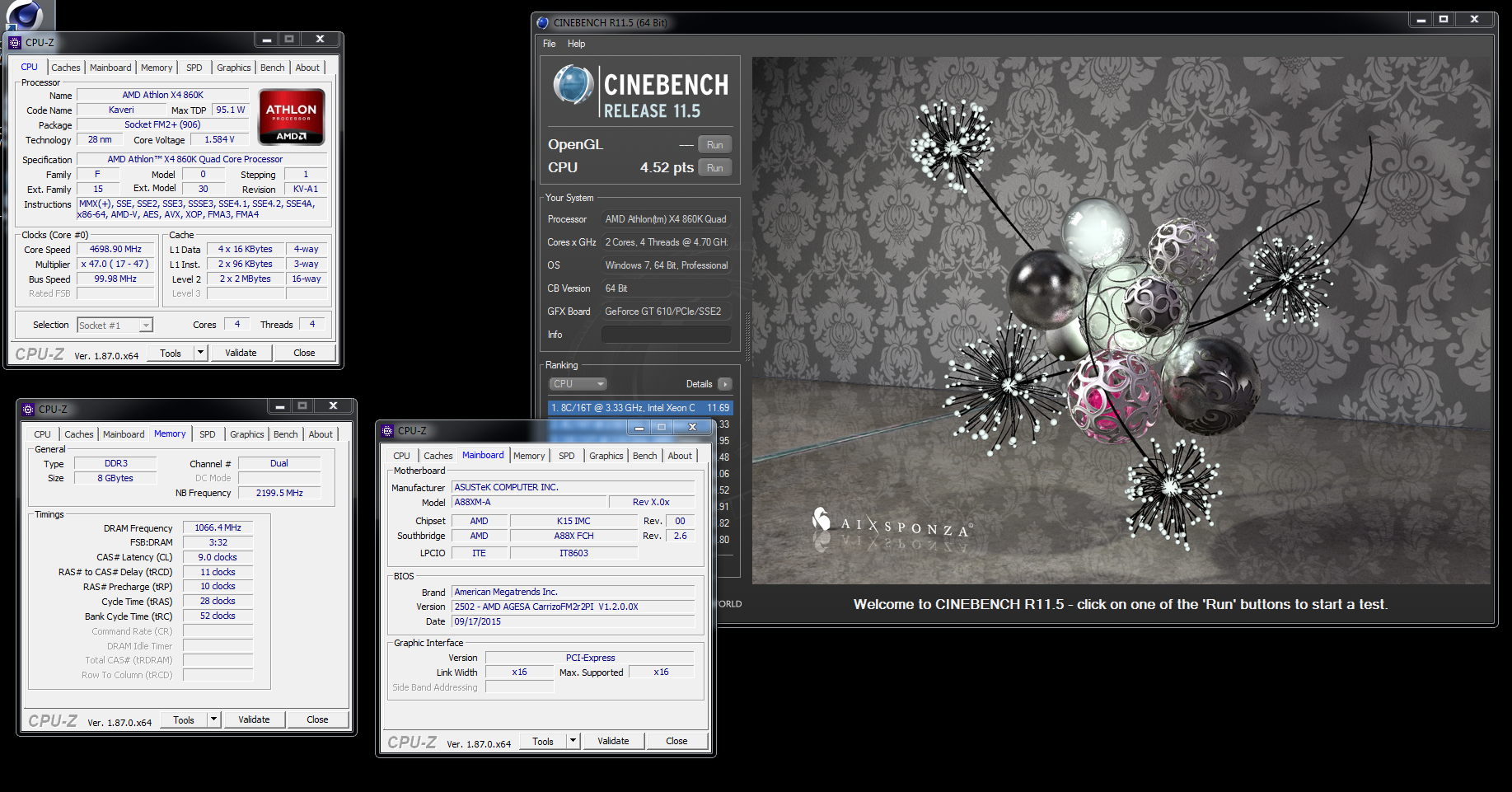The image size is (1512, 792).
Task: Click the Cinebench render preview image
Action: pyautogui.click(x=1121, y=321)
